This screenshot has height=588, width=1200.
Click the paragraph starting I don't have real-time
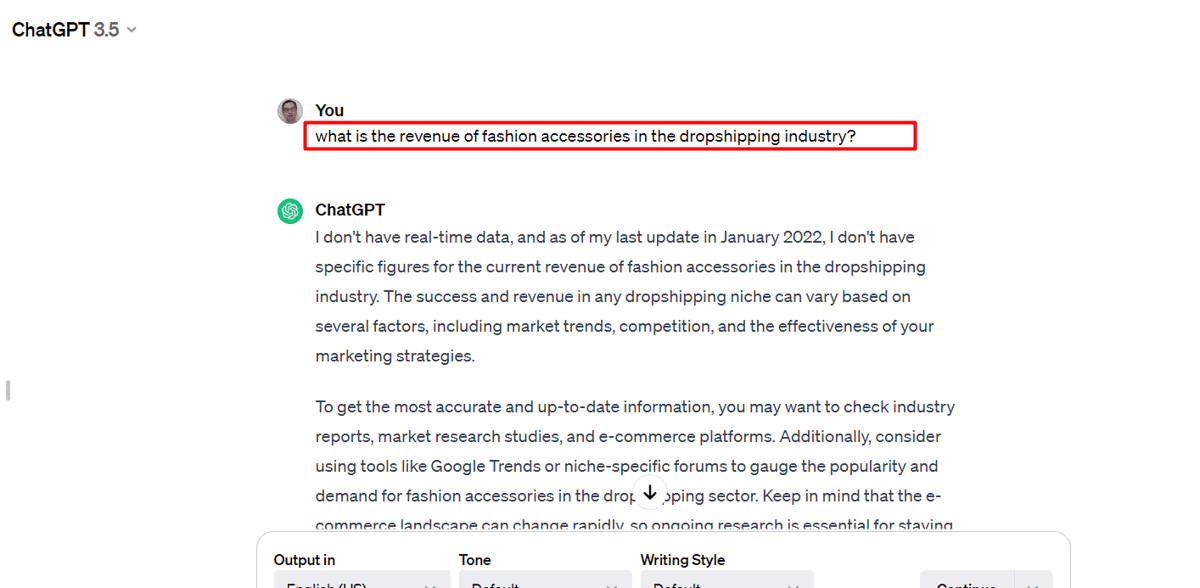(x=625, y=297)
